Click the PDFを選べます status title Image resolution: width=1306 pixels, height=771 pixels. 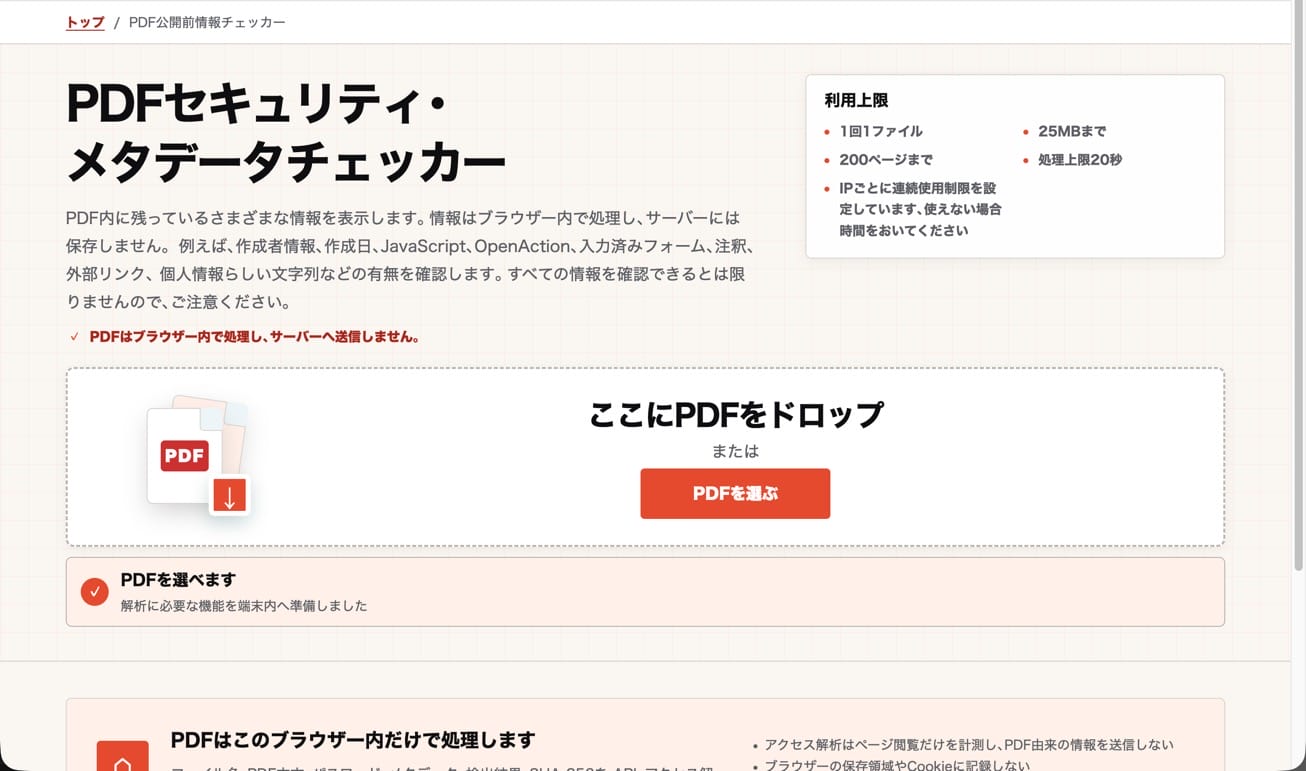click(x=178, y=579)
